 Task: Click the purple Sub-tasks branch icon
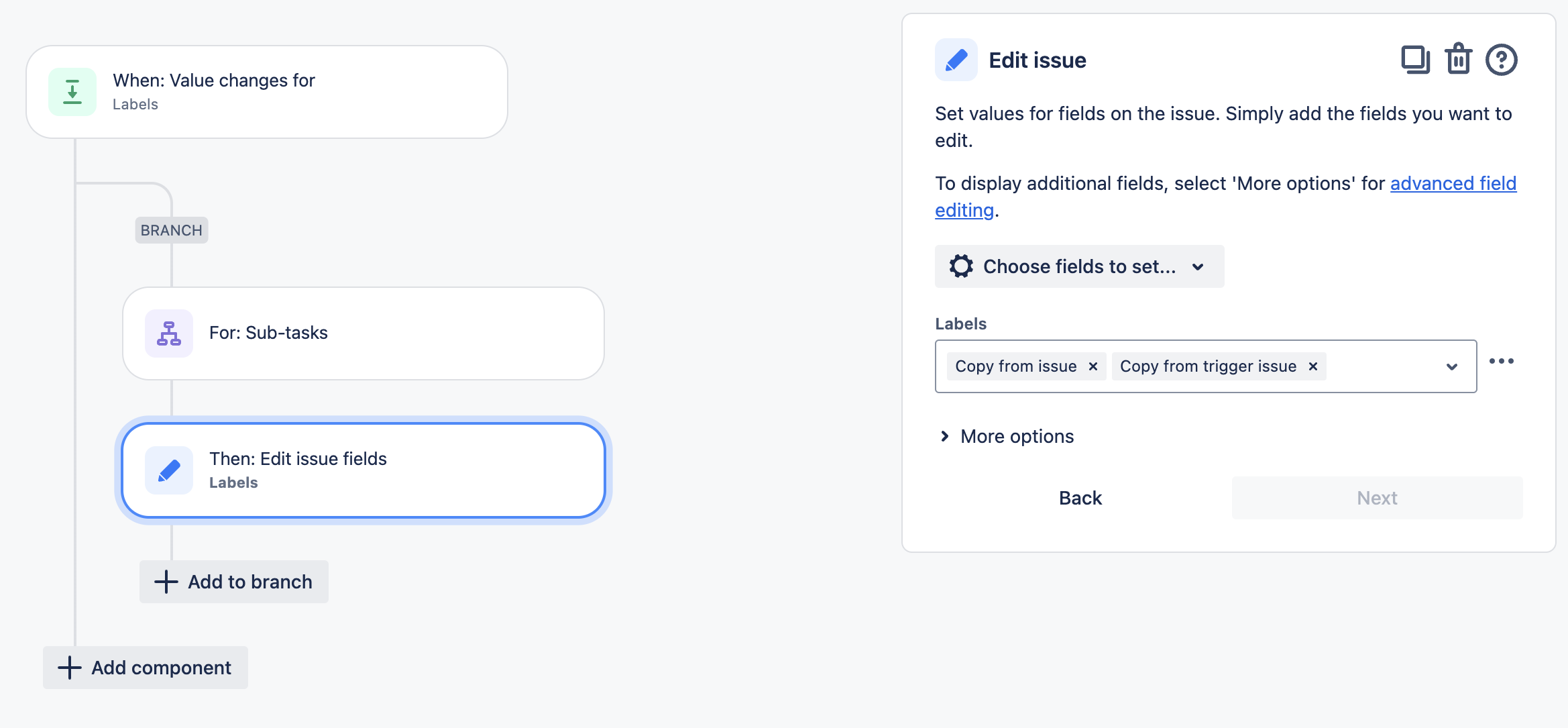[168, 333]
